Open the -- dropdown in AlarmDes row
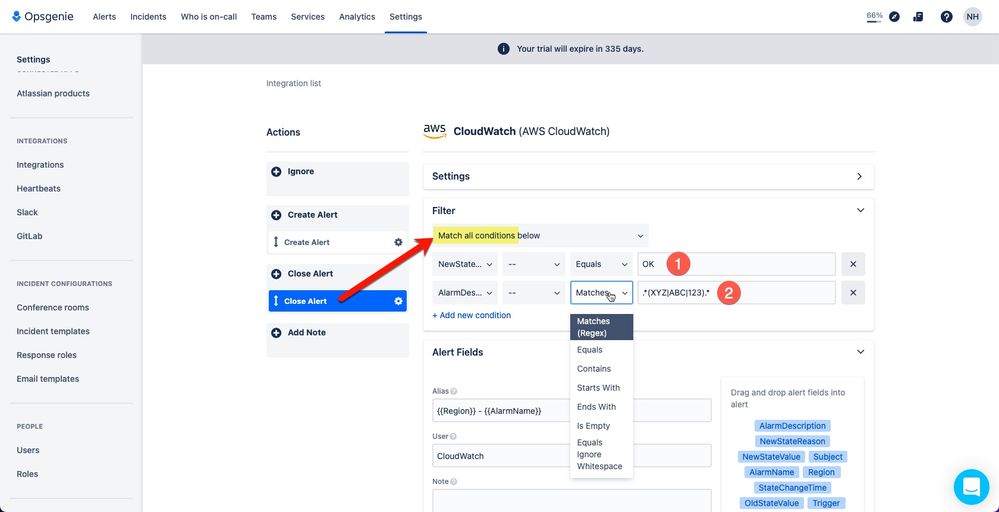Viewport: 999px width, 512px height. (x=534, y=293)
